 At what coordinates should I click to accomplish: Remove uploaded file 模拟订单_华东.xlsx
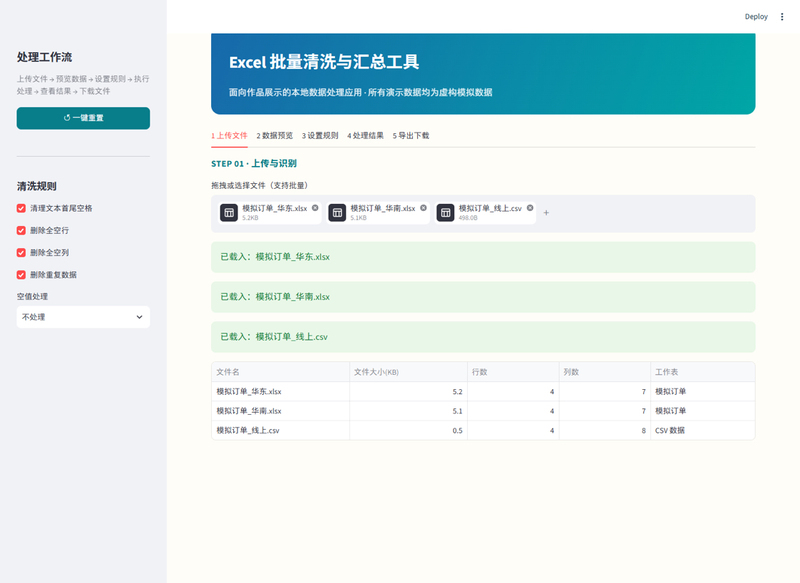click(315, 208)
